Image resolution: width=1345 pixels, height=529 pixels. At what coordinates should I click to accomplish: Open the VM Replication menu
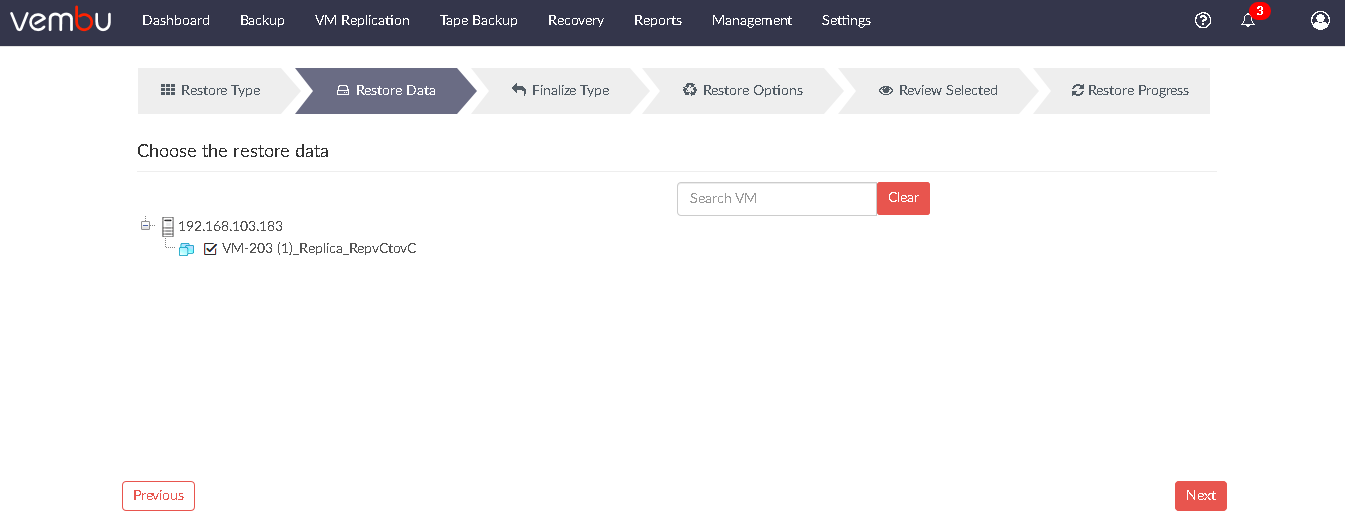pos(362,20)
